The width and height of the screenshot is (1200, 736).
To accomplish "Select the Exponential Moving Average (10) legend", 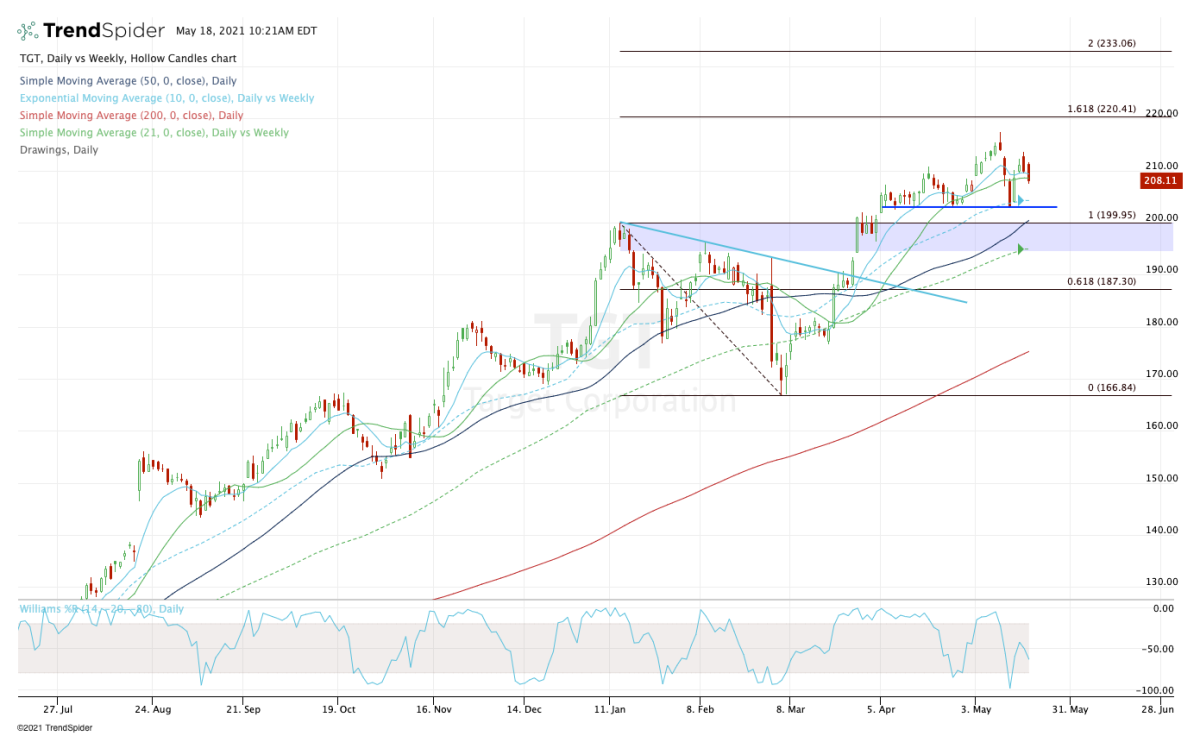I will point(166,98).
